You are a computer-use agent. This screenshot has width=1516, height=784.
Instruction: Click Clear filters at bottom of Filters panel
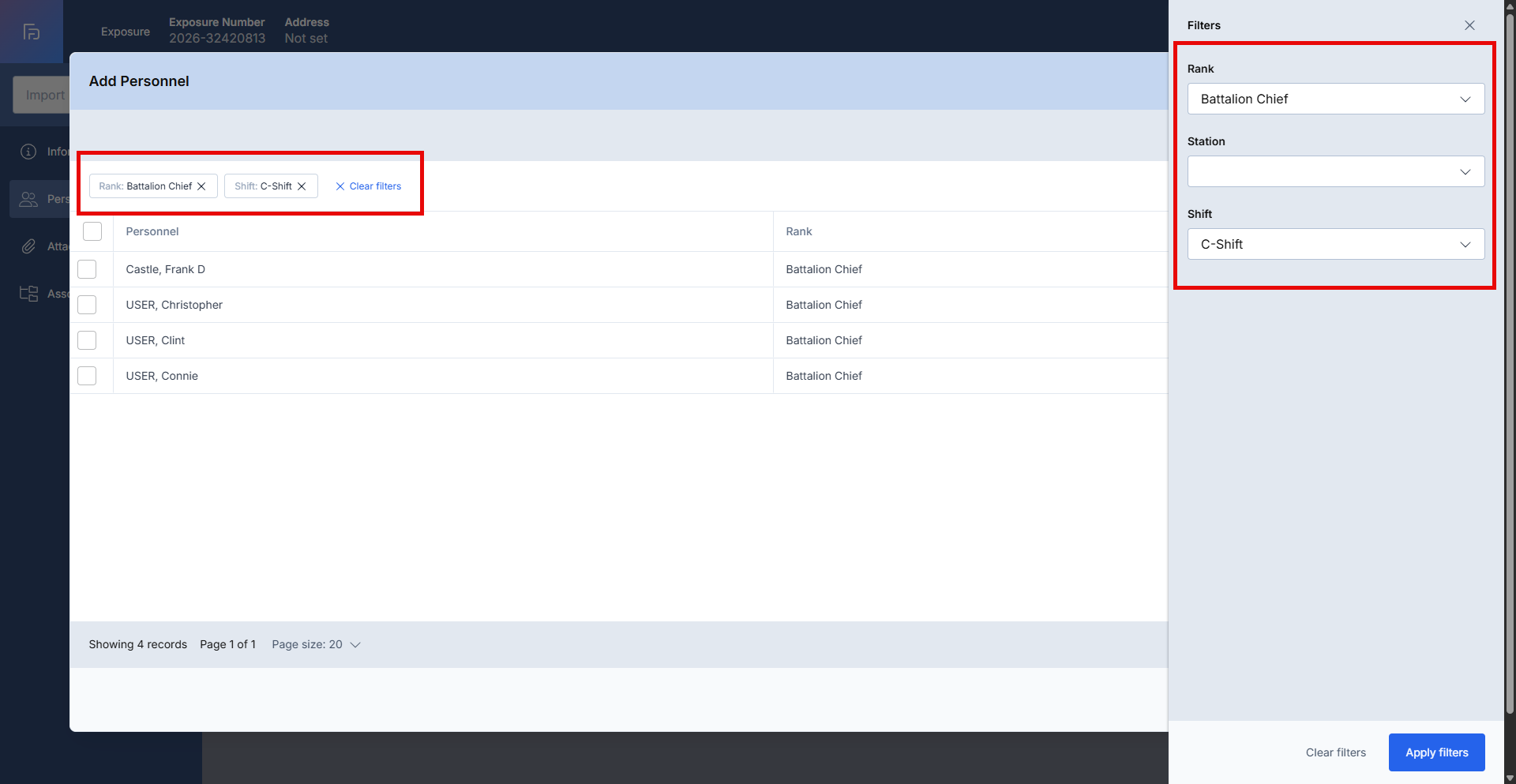[x=1335, y=752]
